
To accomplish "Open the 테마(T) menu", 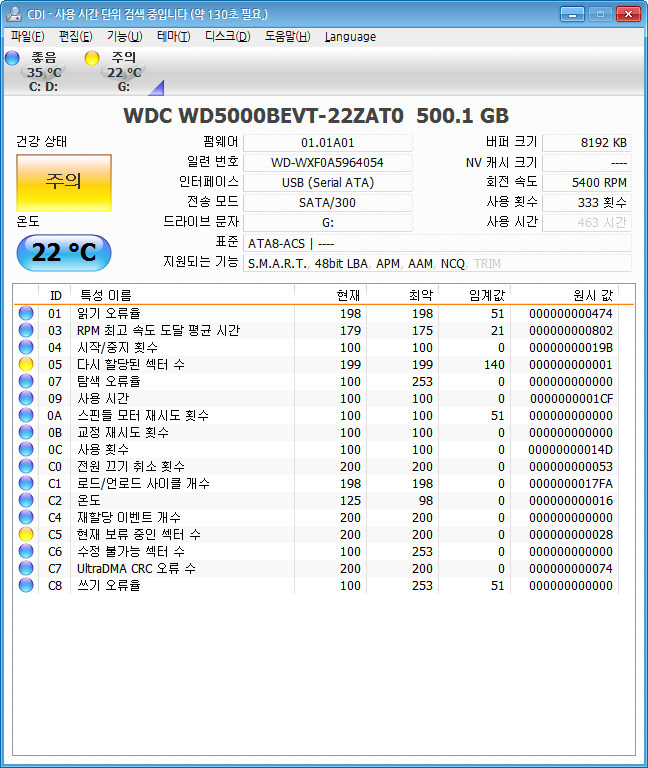I will [173, 37].
